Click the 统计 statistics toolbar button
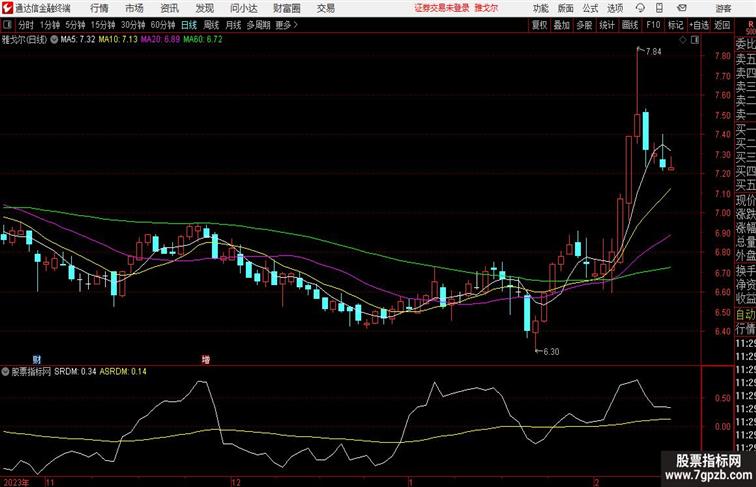The height and width of the screenshot is (487, 756). [x=607, y=25]
